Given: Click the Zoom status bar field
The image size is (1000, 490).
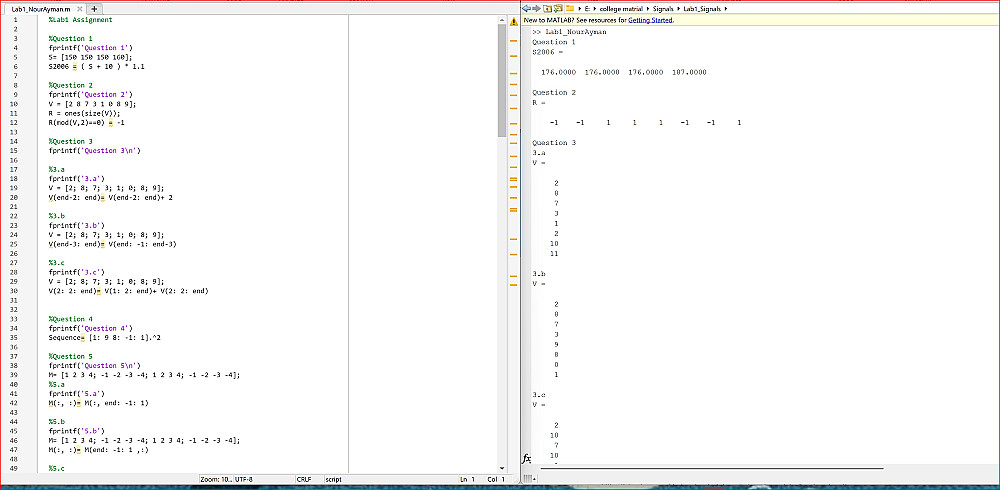Looking at the screenshot, I should (216, 479).
